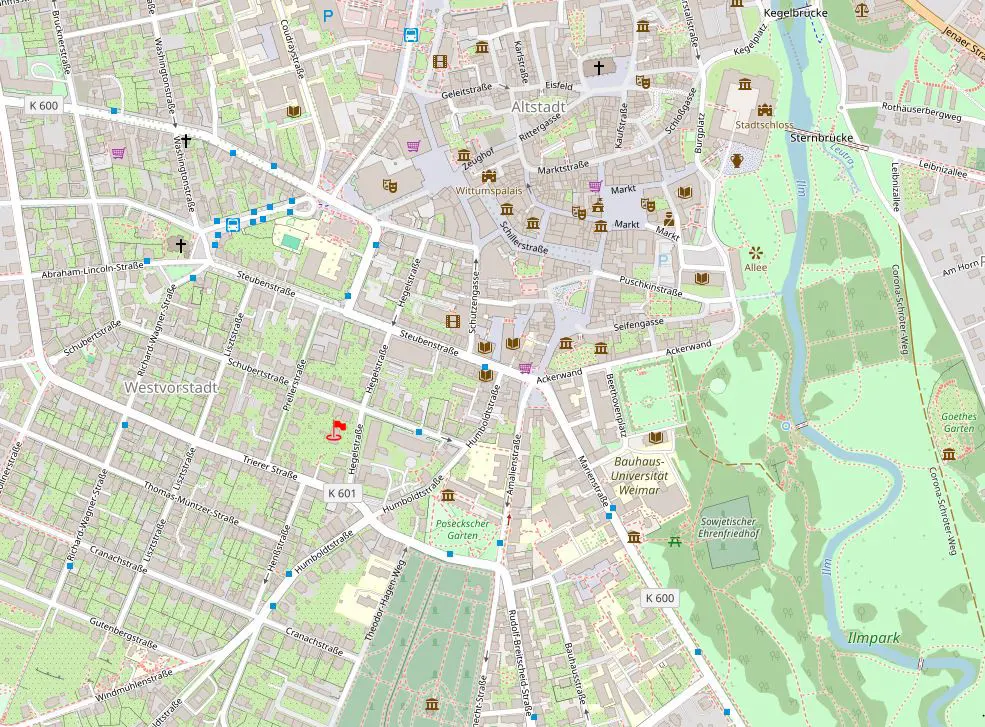
Task: Click the bus stop icon on Washingtonstraße
Action: [x=233, y=225]
